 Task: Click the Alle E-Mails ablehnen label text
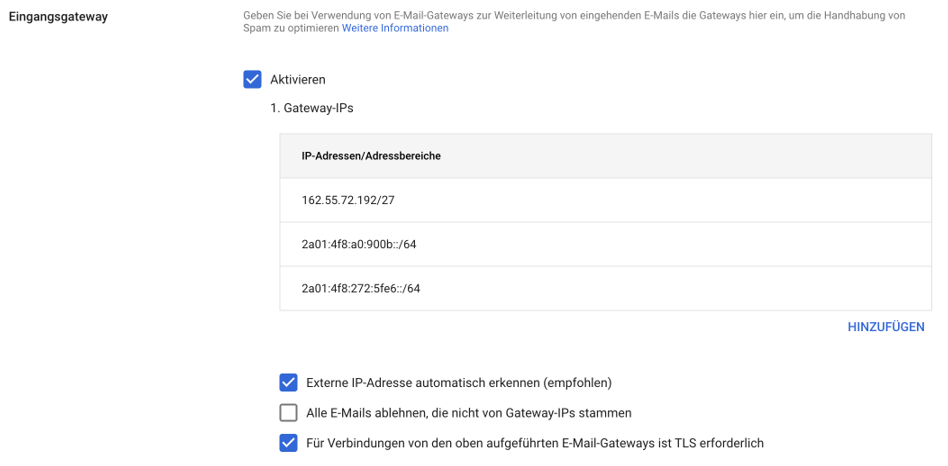coord(468,413)
